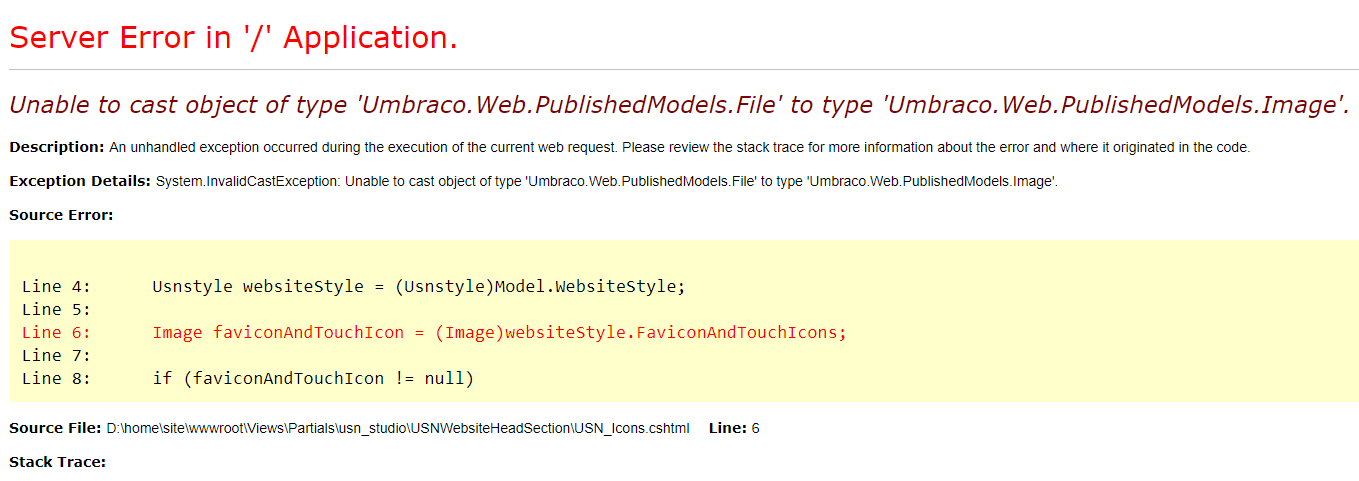
Task: Click the 'Source Error:' label
Action: click(61, 214)
